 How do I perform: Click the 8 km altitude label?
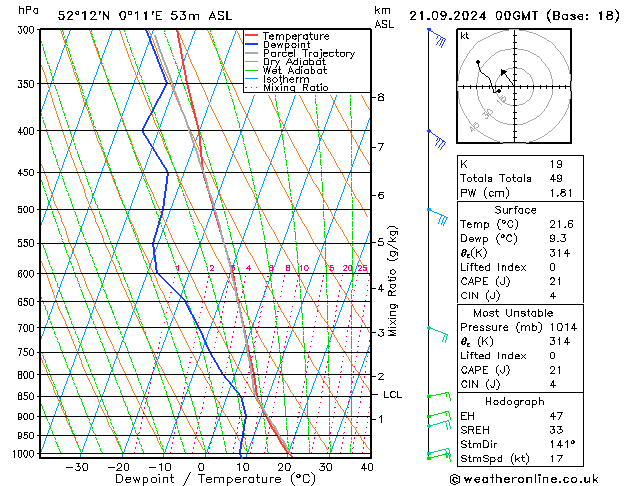click(x=381, y=97)
